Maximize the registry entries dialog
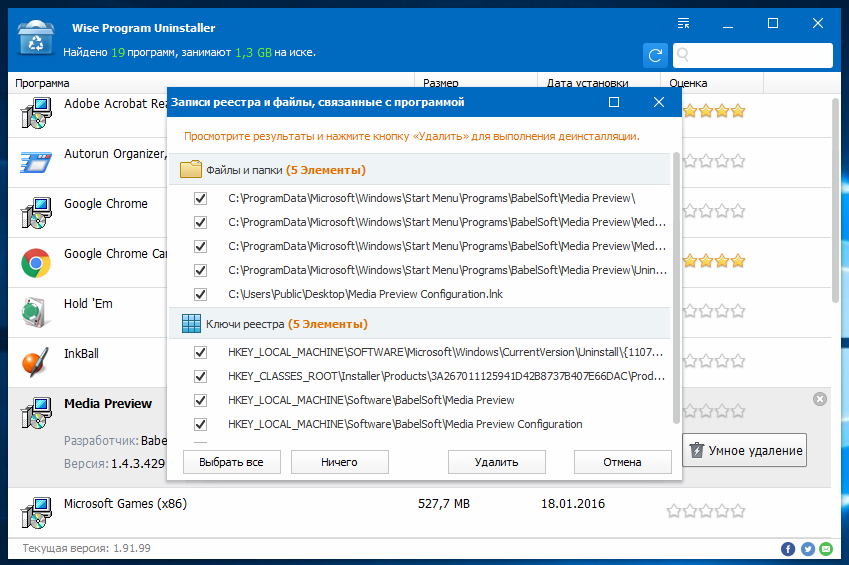Viewport: 849px width, 565px height. click(x=614, y=102)
